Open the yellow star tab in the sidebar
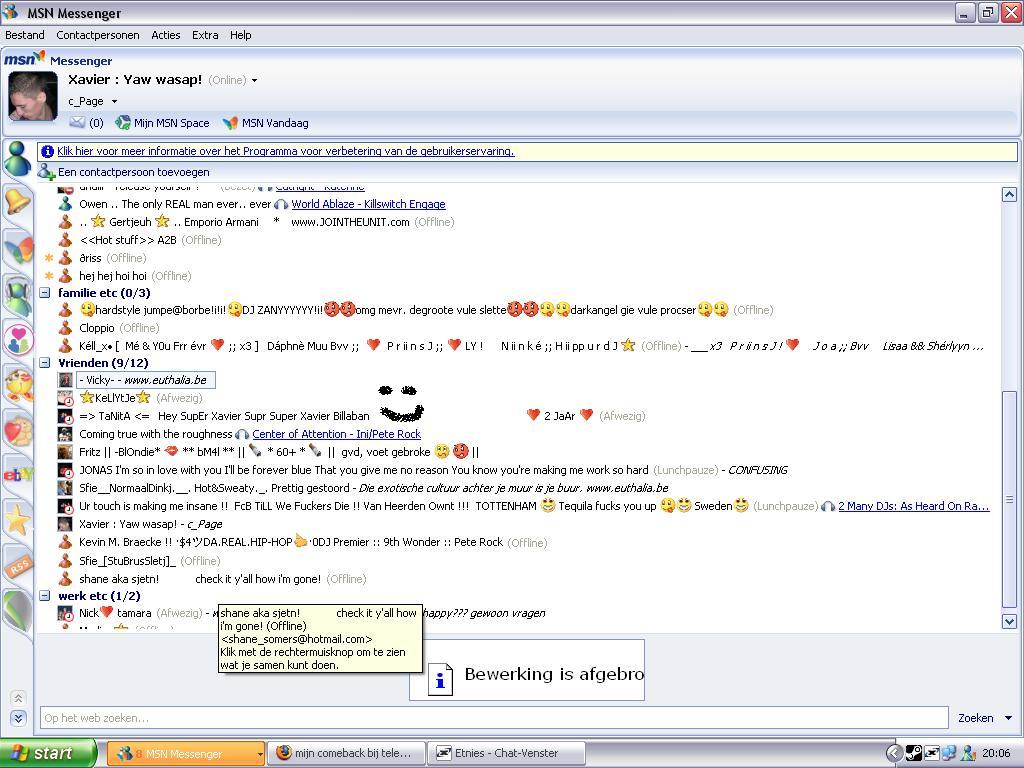The width and height of the screenshot is (1024, 768). click(18, 520)
